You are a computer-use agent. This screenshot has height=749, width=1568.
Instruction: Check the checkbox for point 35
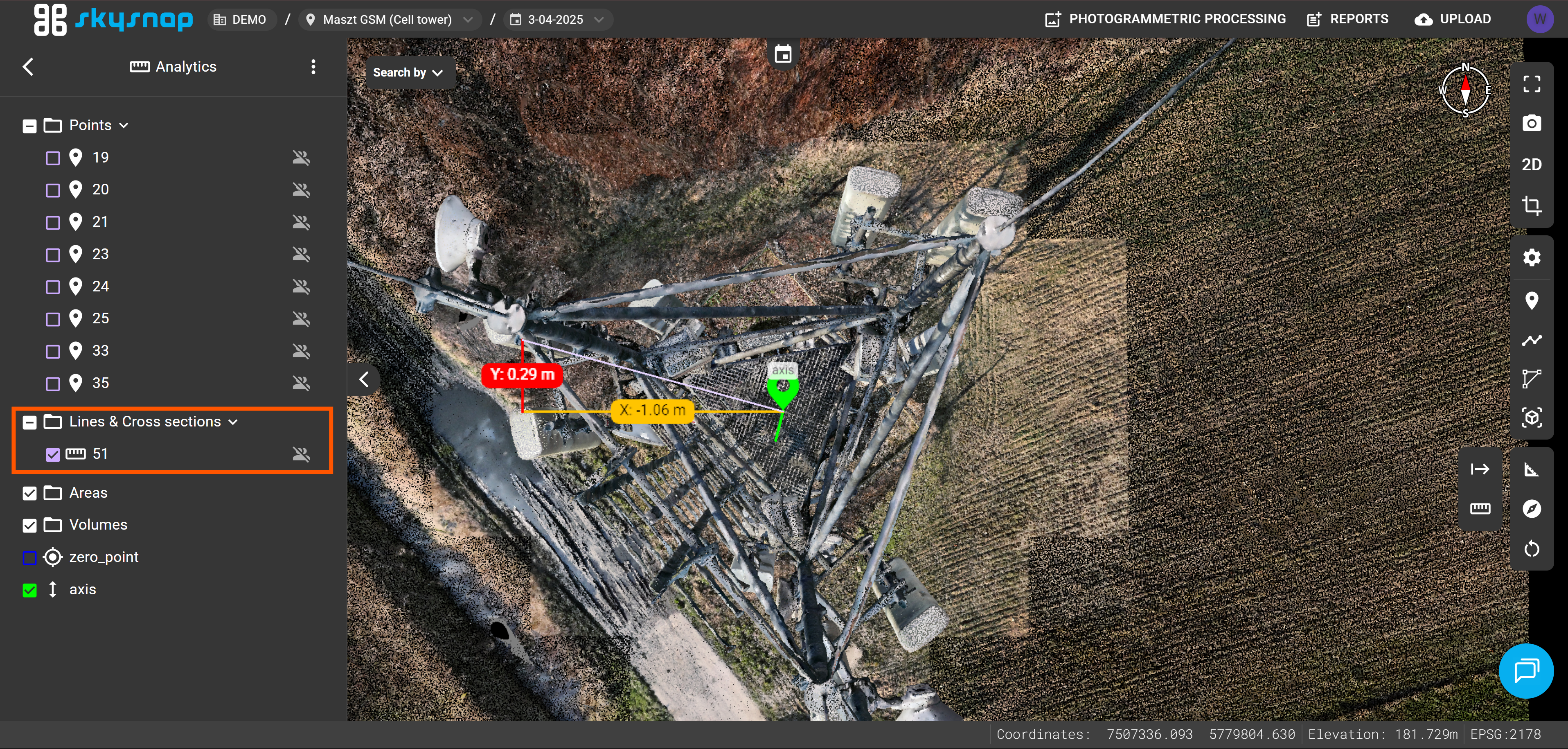pos(53,384)
